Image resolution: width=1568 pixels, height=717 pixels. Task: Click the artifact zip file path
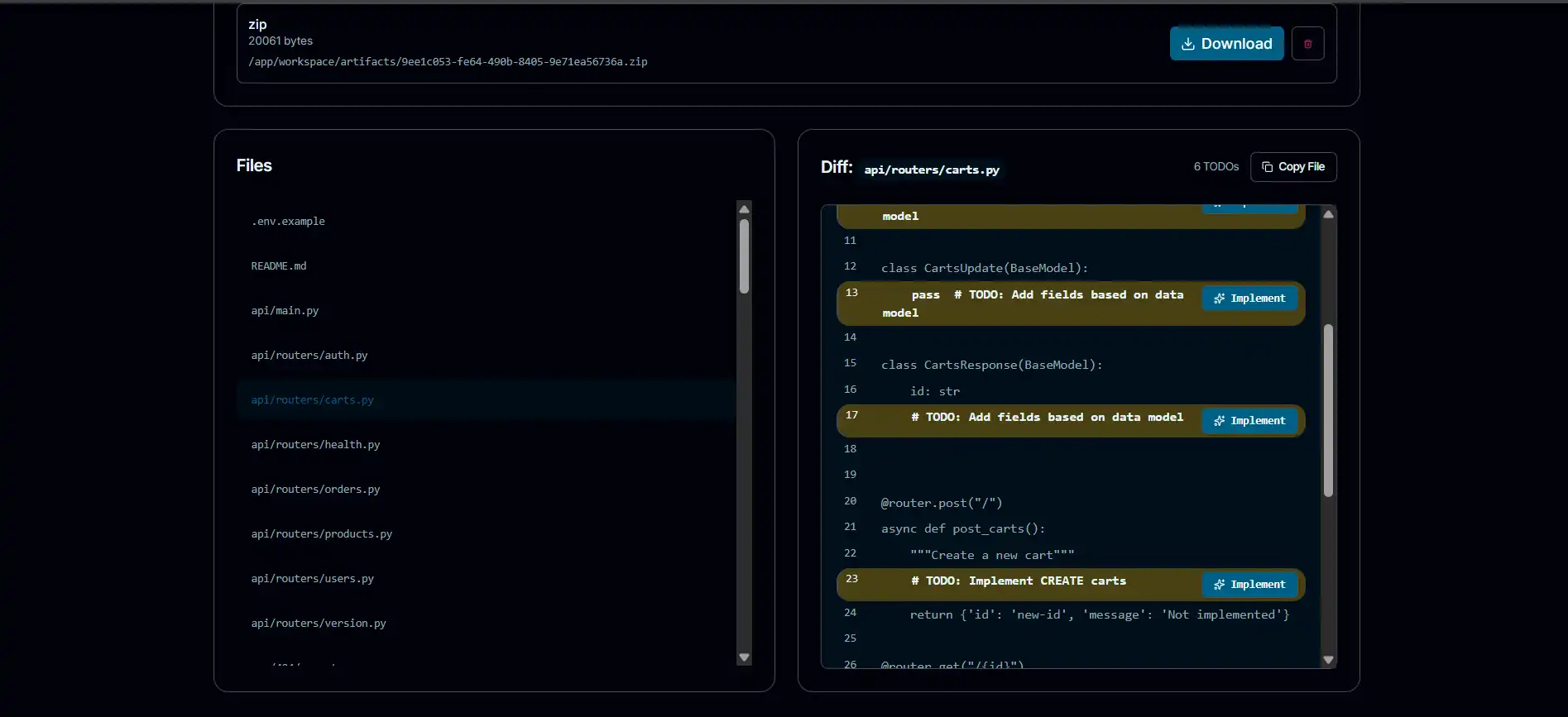pos(448,62)
